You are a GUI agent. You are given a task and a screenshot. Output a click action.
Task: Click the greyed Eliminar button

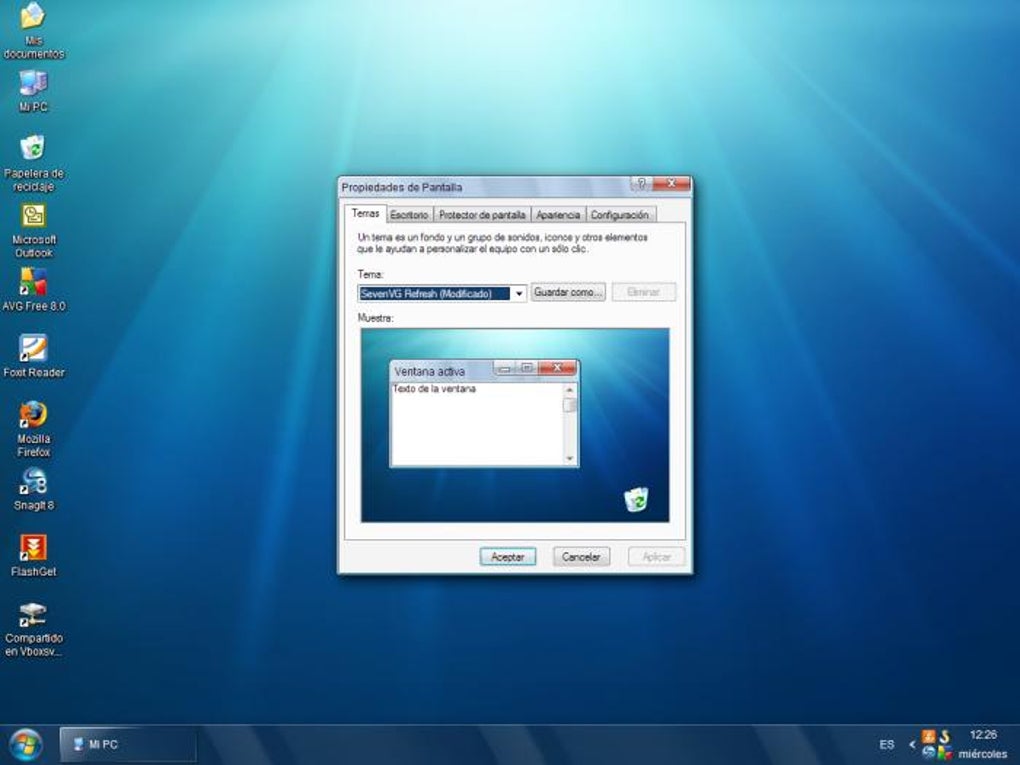click(643, 292)
